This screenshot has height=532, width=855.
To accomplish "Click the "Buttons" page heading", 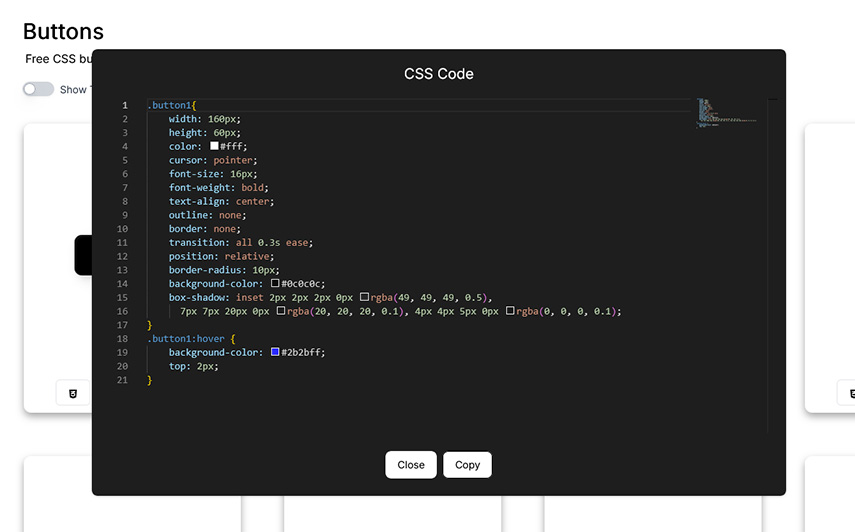I will point(63,33).
